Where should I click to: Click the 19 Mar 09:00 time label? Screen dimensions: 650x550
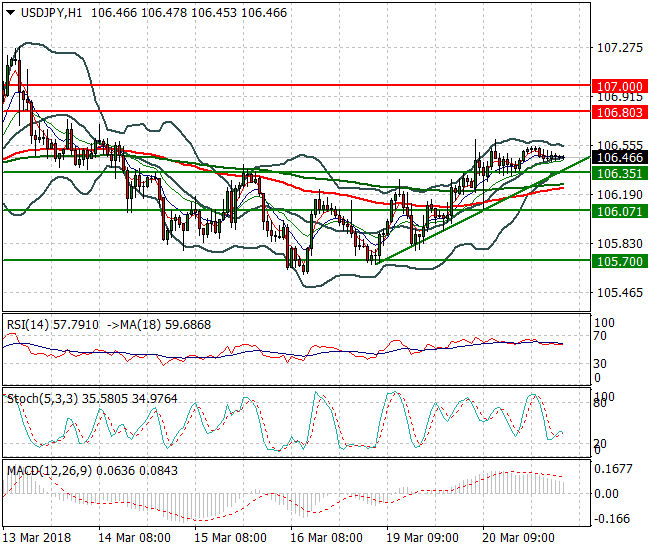click(422, 538)
